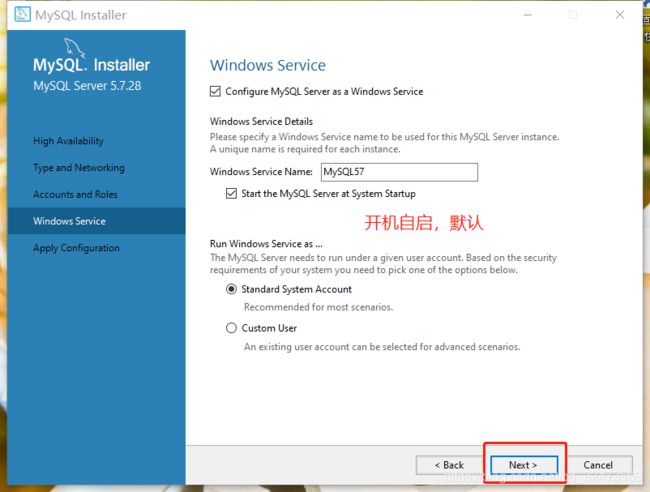650x492 pixels.
Task: Select the Windows Service step in sidebar
Action: tap(96, 221)
